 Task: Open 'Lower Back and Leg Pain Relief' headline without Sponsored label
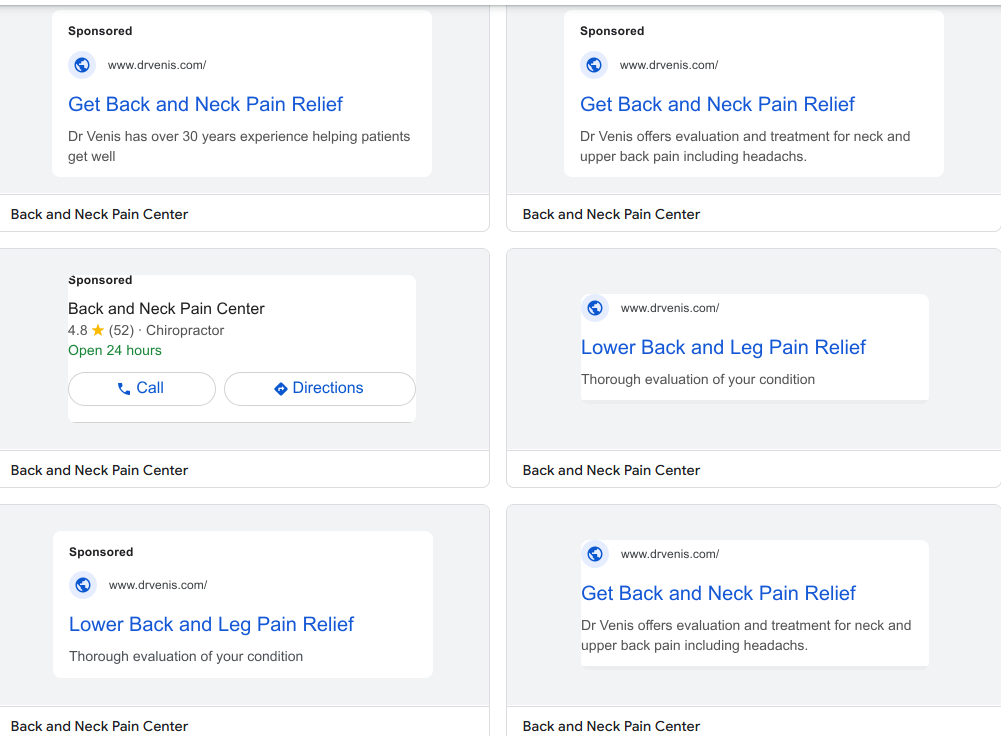point(723,347)
